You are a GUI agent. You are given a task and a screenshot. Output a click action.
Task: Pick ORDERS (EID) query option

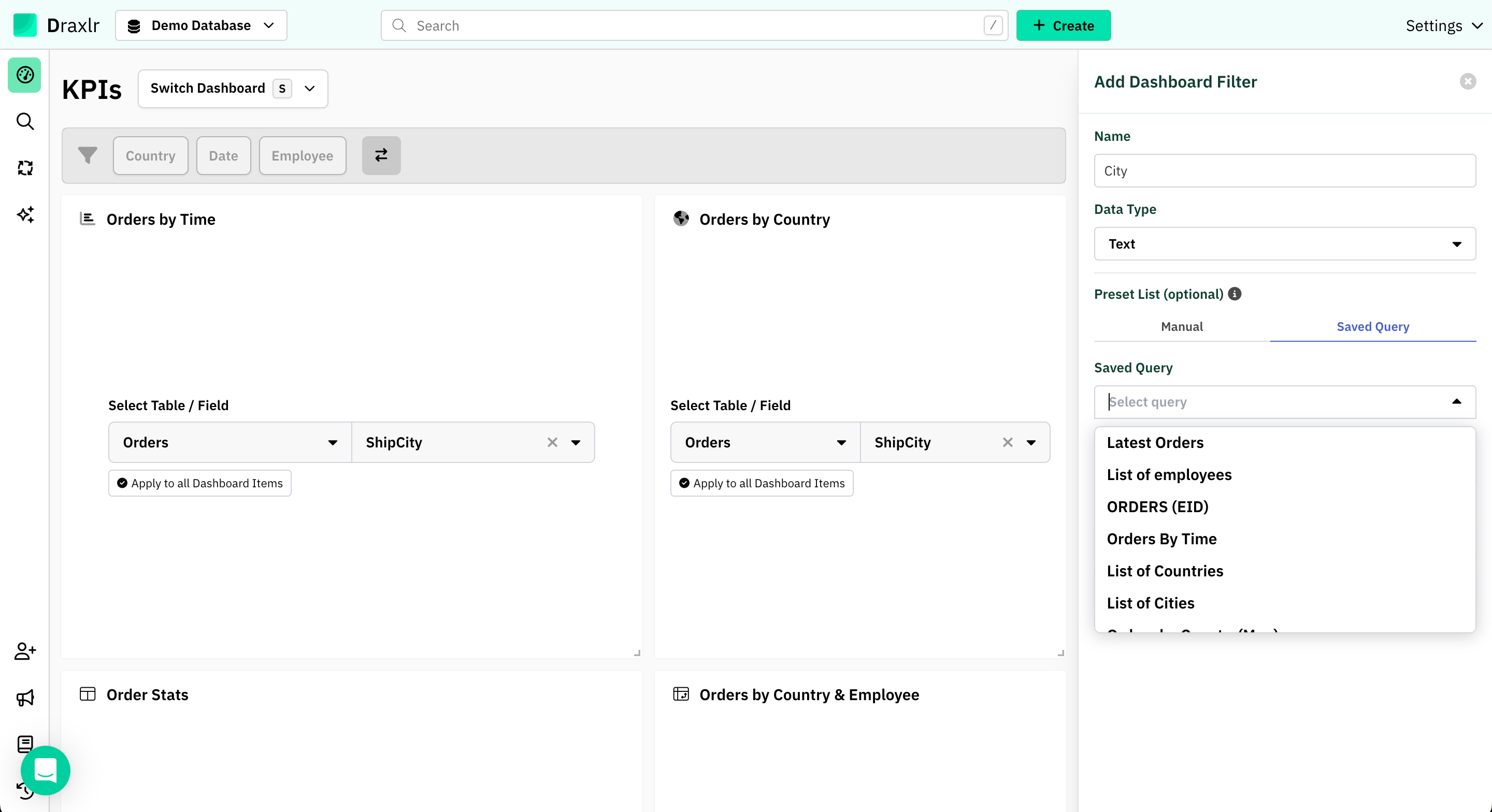1285,507
